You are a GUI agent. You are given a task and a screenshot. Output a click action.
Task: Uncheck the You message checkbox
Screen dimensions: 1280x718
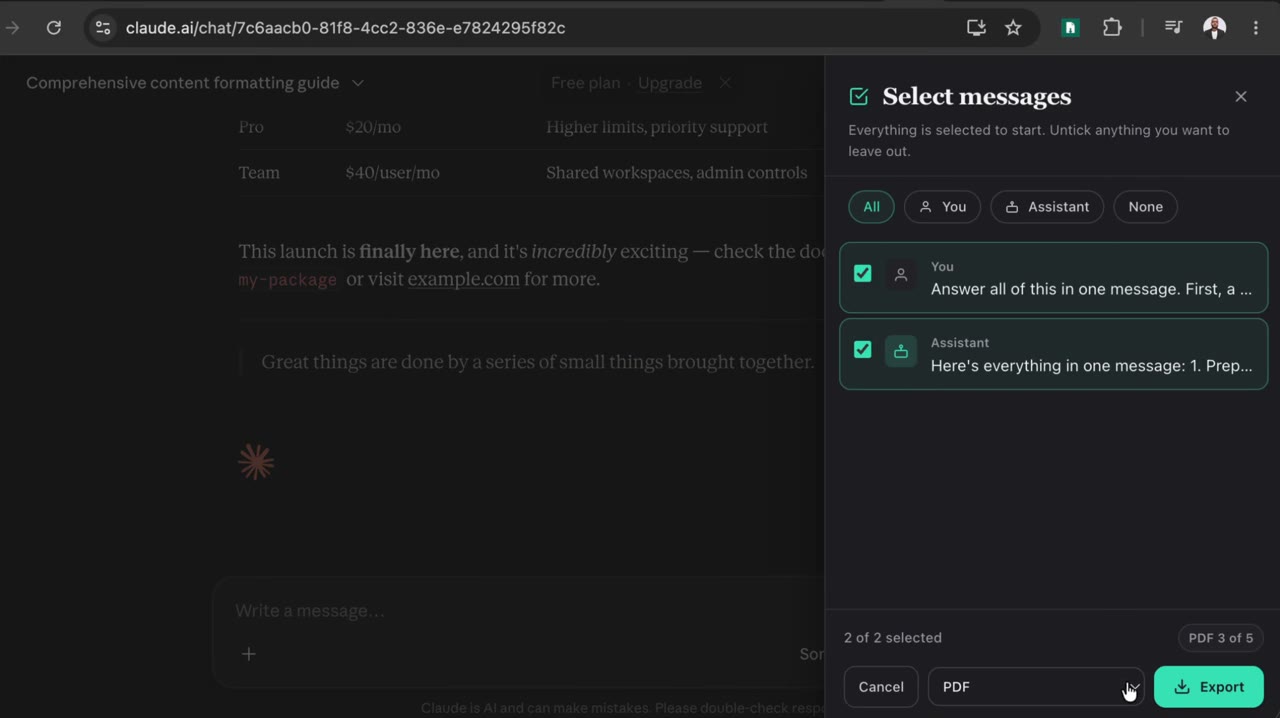tap(862, 273)
